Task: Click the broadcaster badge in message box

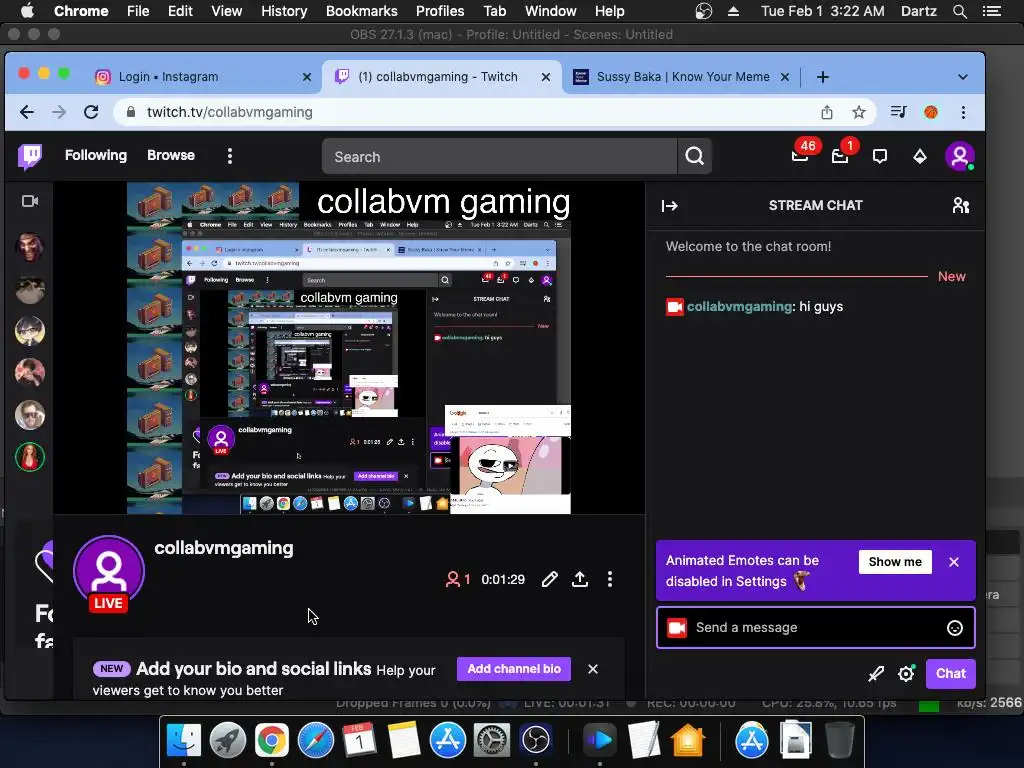Action: [677, 628]
